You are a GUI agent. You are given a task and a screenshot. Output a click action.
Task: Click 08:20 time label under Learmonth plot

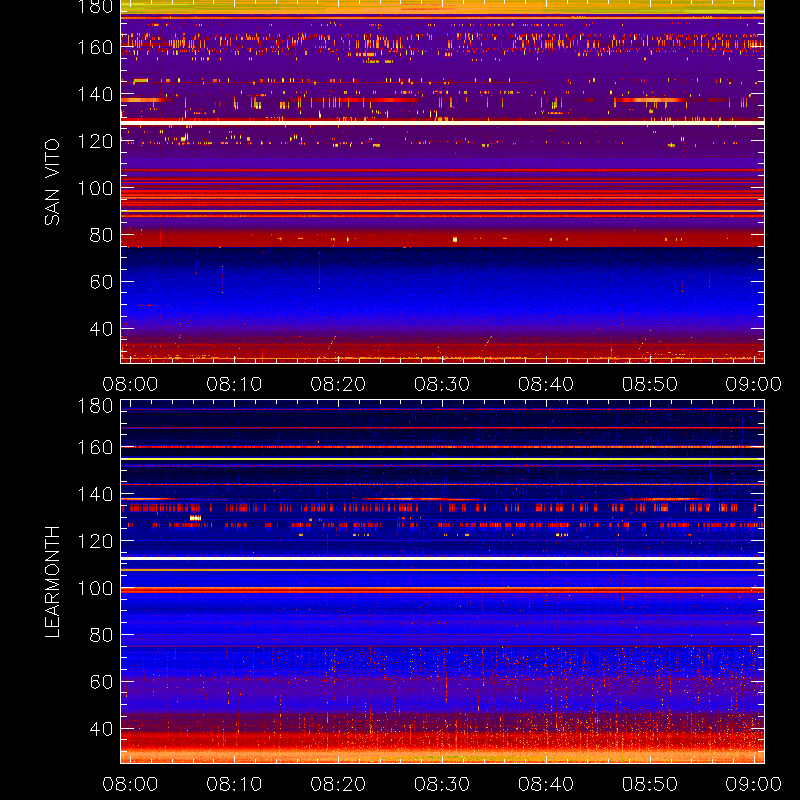click(338, 784)
